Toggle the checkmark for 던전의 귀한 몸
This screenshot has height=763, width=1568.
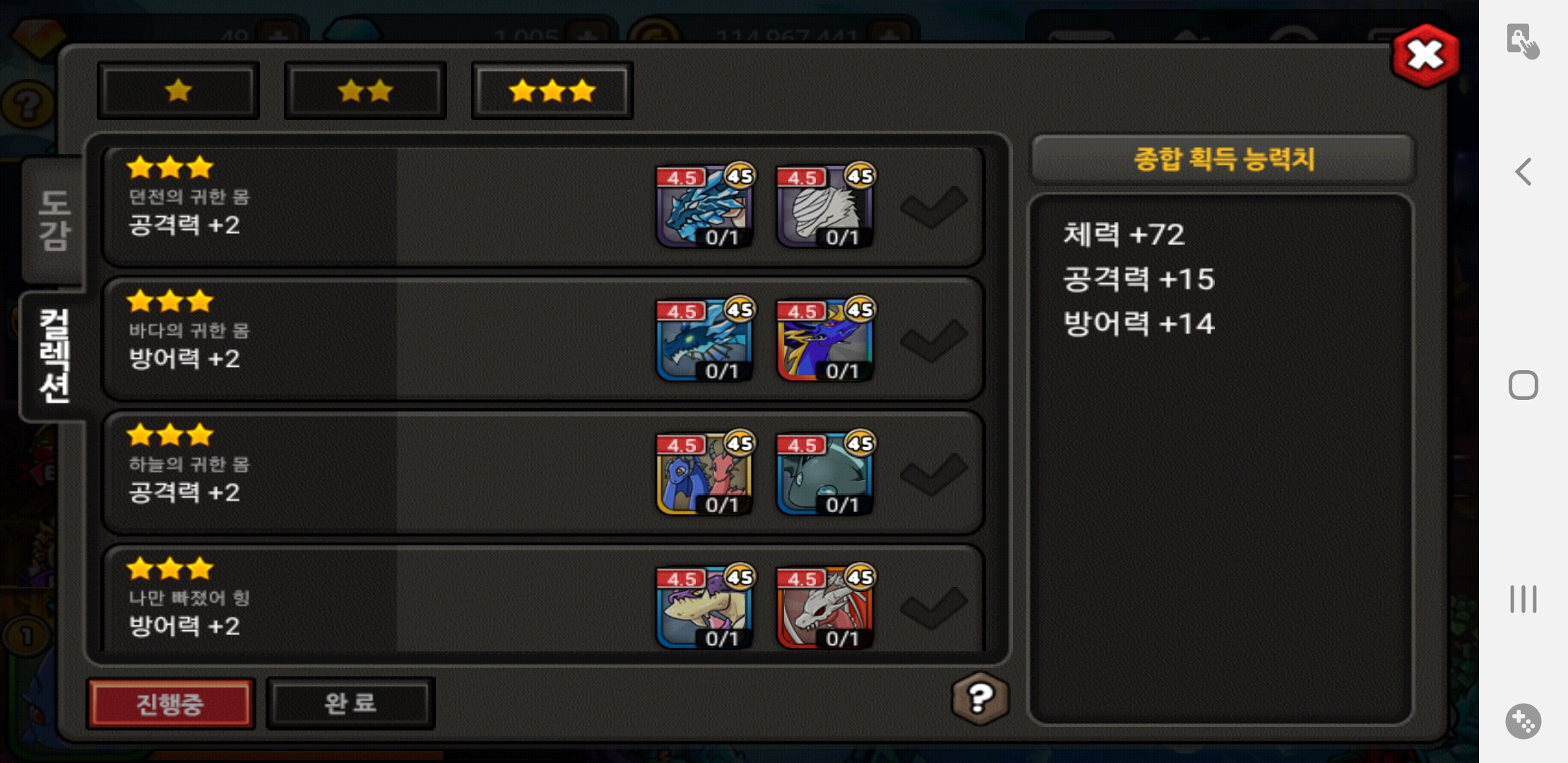point(934,207)
